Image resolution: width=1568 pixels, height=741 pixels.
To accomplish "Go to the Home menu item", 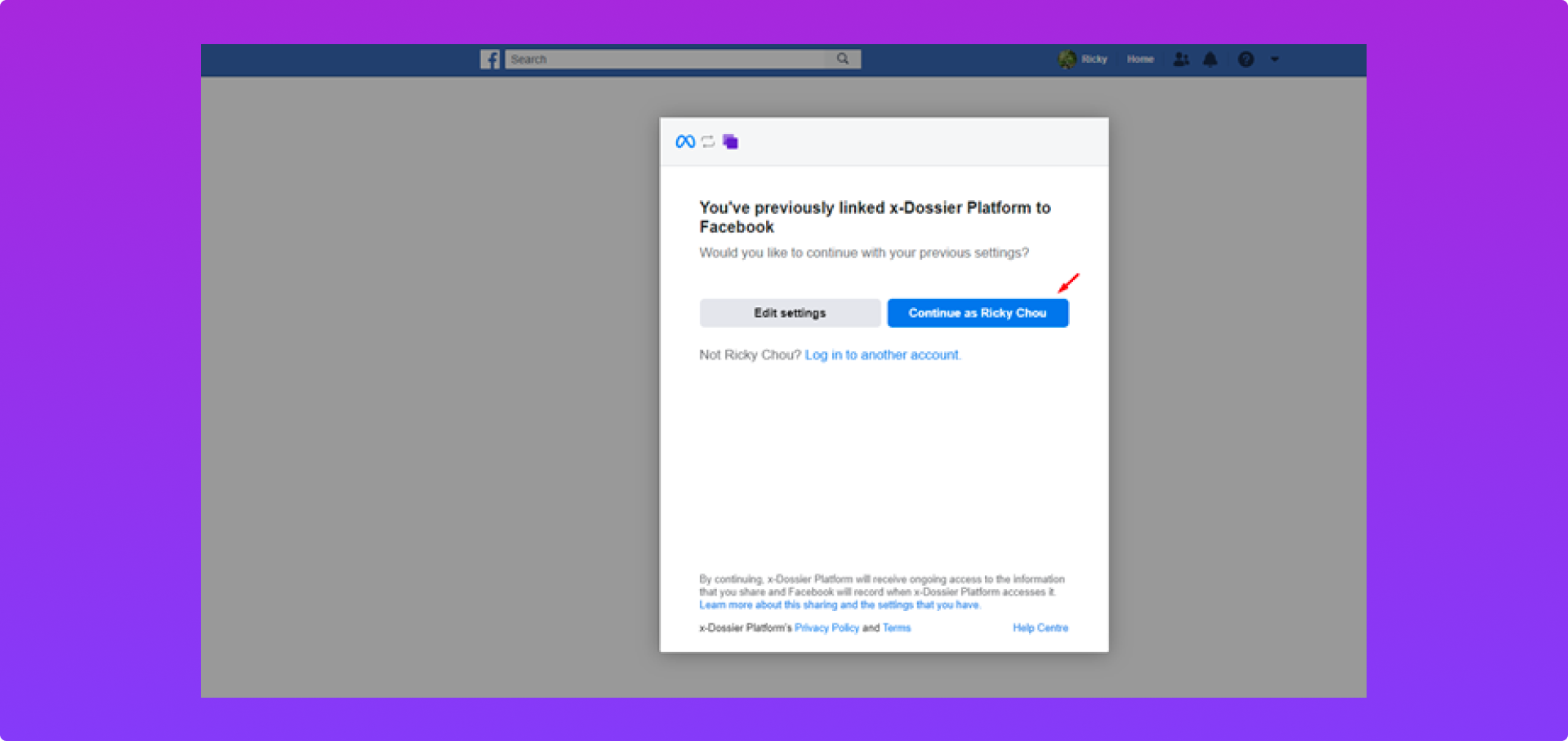I will coord(1140,59).
